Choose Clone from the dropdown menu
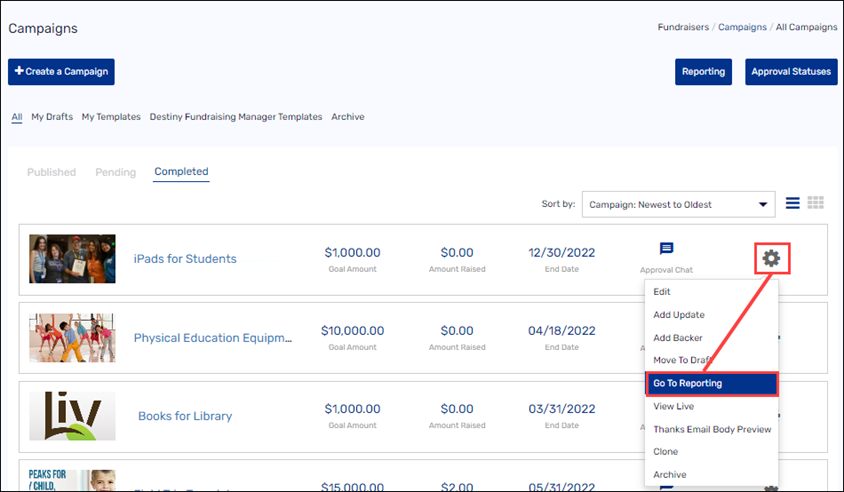Viewport: 844px width, 492px height. pyautogui.click(x=665, y=452)
